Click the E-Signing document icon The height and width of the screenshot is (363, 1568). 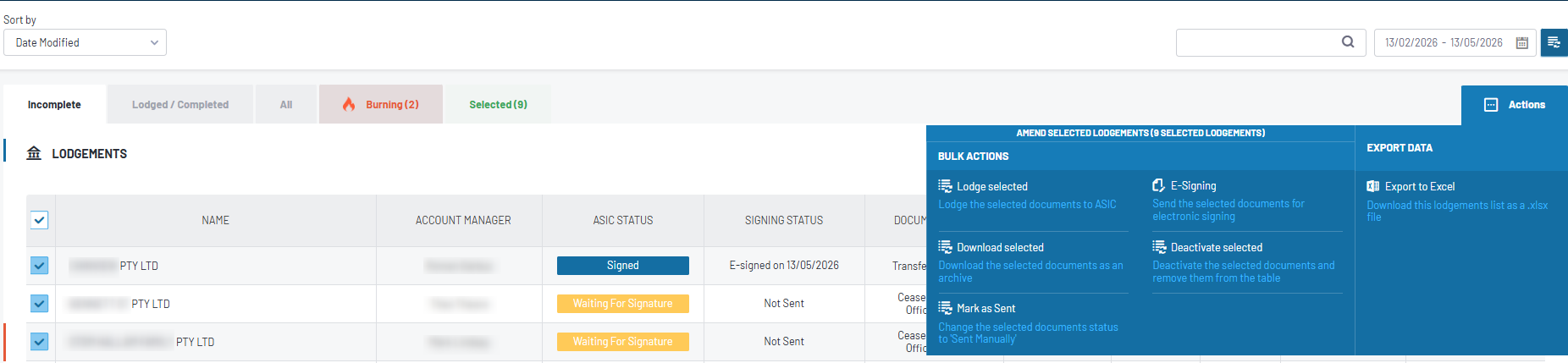(1158, 185)
